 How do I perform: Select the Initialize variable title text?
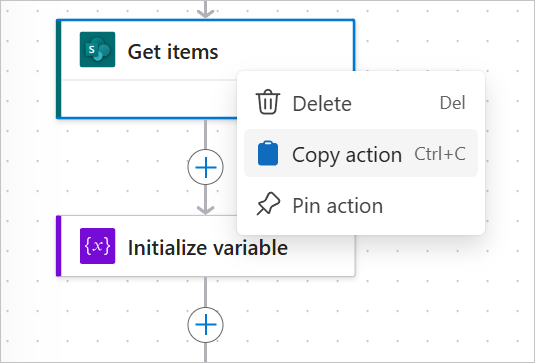coord(207,248)
